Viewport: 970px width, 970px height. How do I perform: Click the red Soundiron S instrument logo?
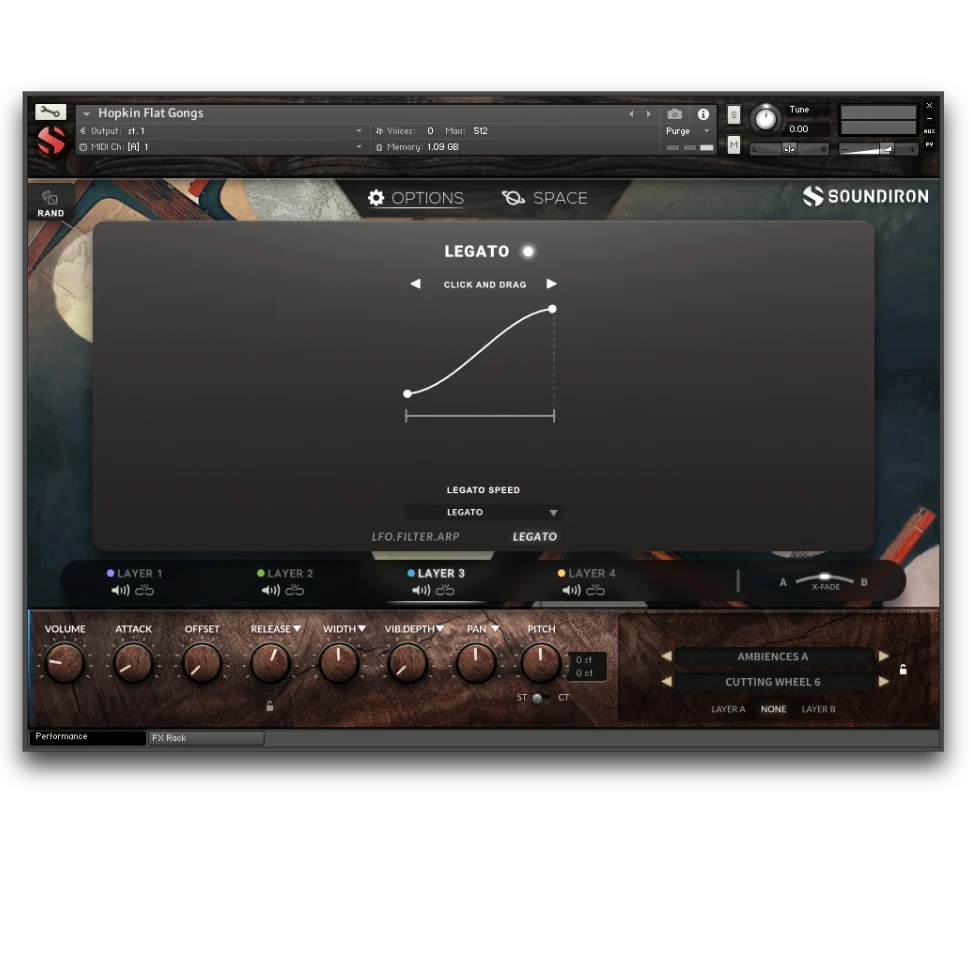click(x=51, y=140)
